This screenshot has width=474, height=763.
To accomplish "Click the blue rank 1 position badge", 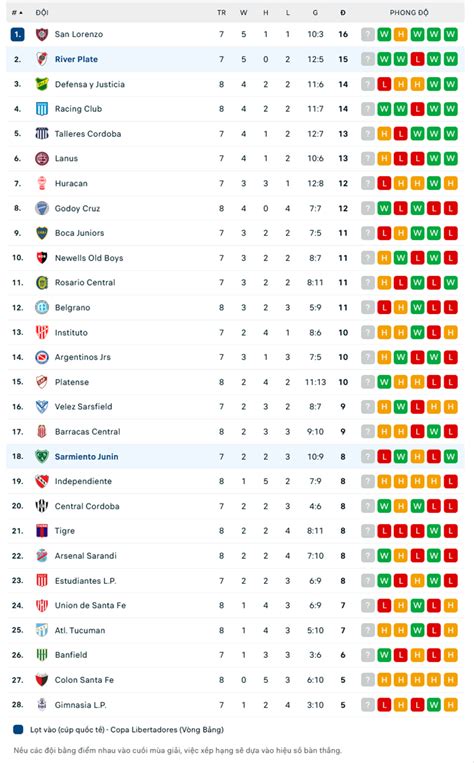I will tap(17, 34).
